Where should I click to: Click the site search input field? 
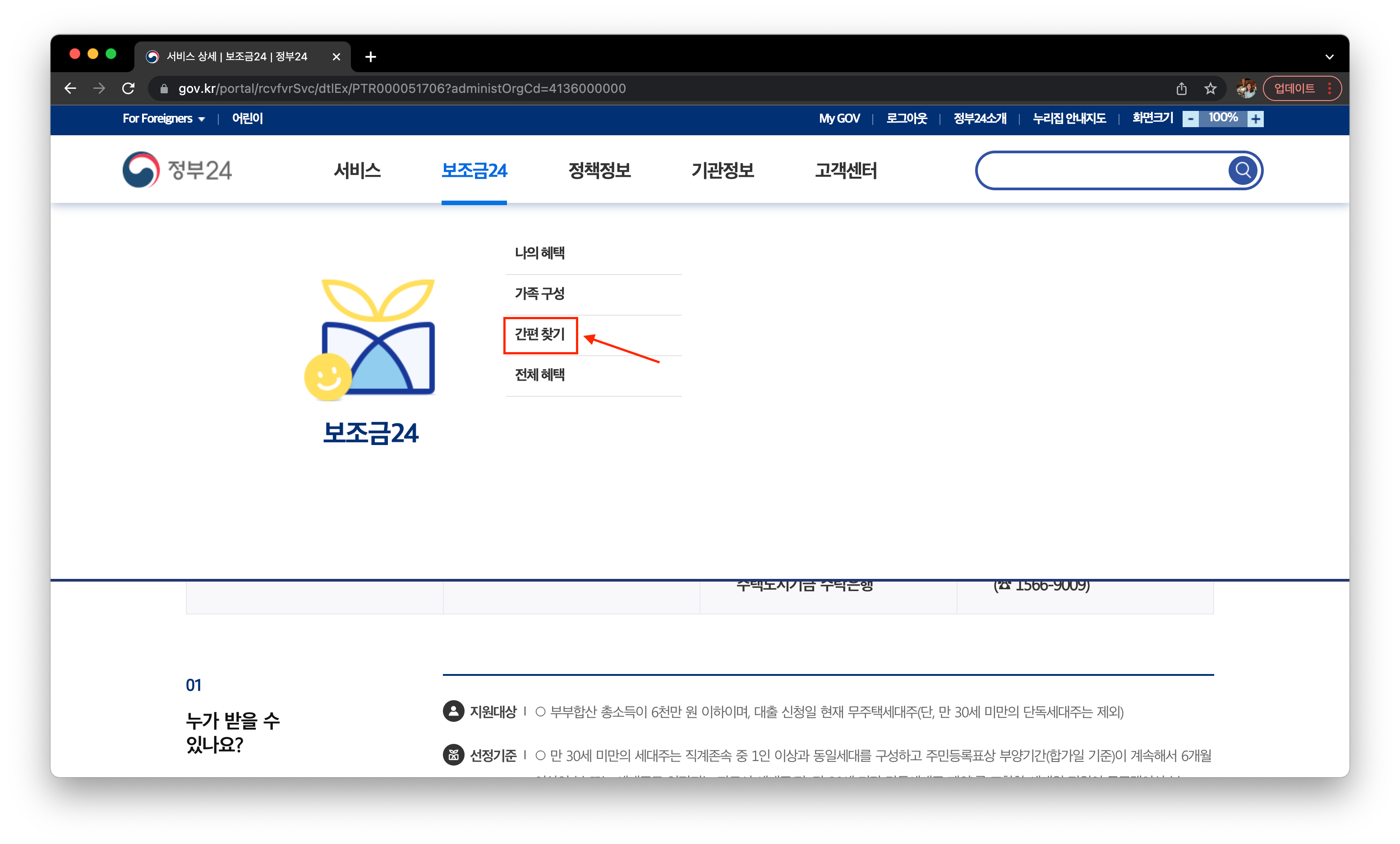click(1102, 170)
